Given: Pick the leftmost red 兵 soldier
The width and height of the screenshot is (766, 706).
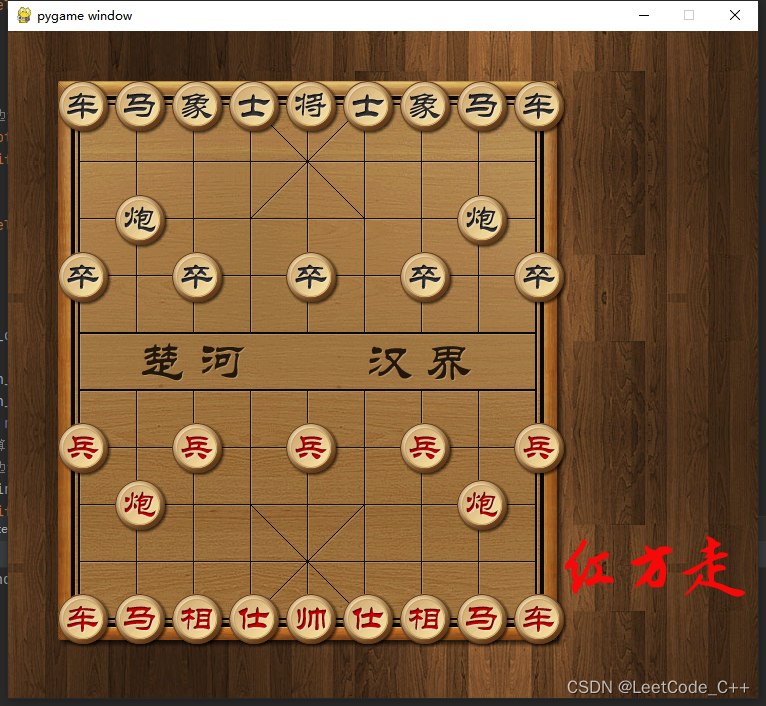Looking at the screenshot, I should 83,448.
